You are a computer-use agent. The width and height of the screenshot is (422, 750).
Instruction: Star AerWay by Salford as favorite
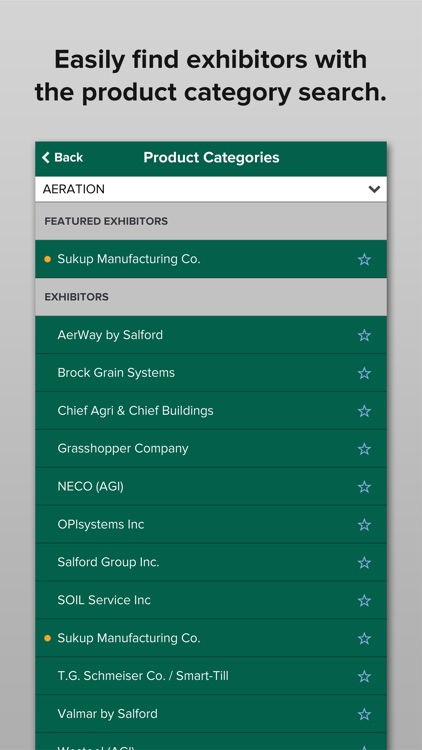click(x=364, y=335)
